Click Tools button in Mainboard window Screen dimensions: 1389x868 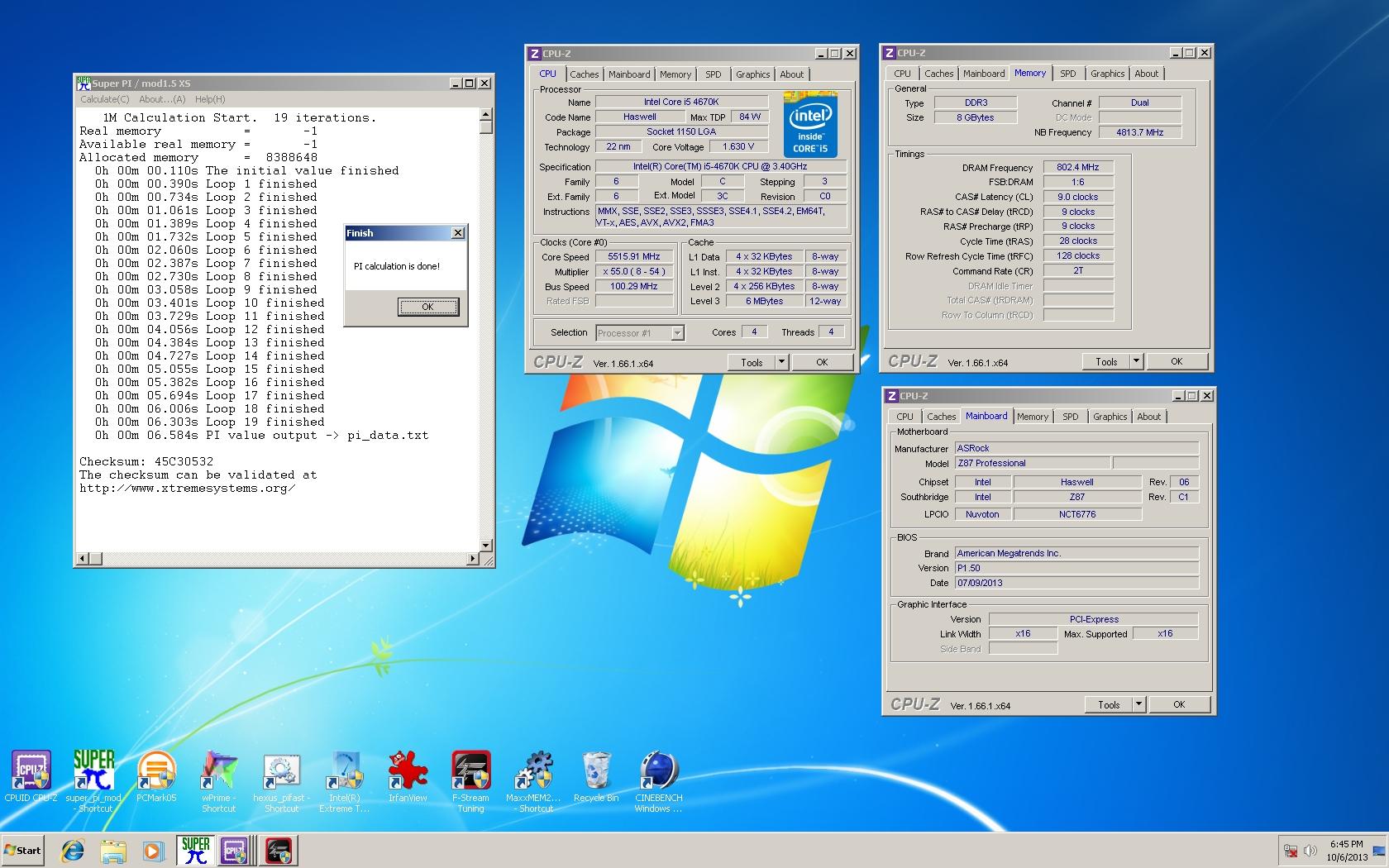(1109, 704)
